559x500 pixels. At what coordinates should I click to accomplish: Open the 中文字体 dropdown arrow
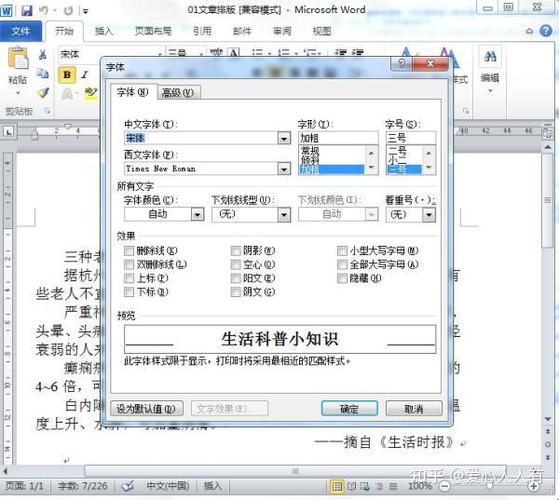click(284, 138)
